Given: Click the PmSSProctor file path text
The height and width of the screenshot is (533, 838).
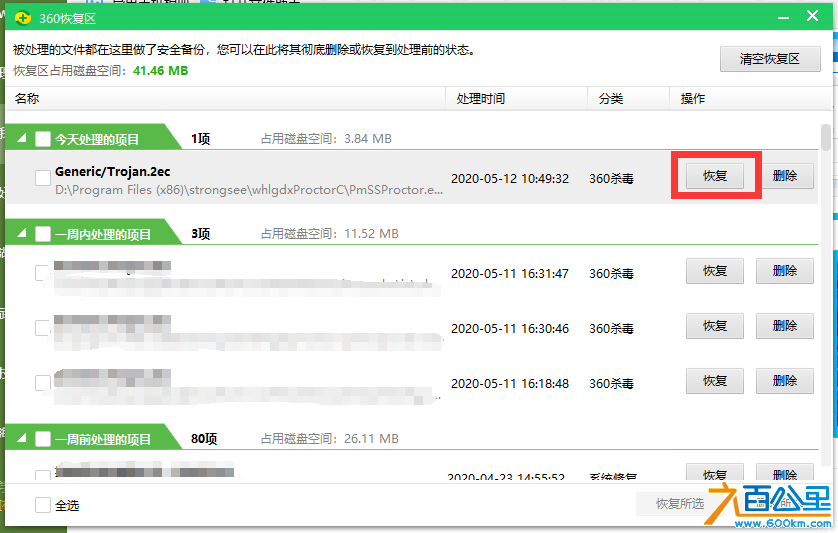Looking at the screenshot, I should point(249,190).
